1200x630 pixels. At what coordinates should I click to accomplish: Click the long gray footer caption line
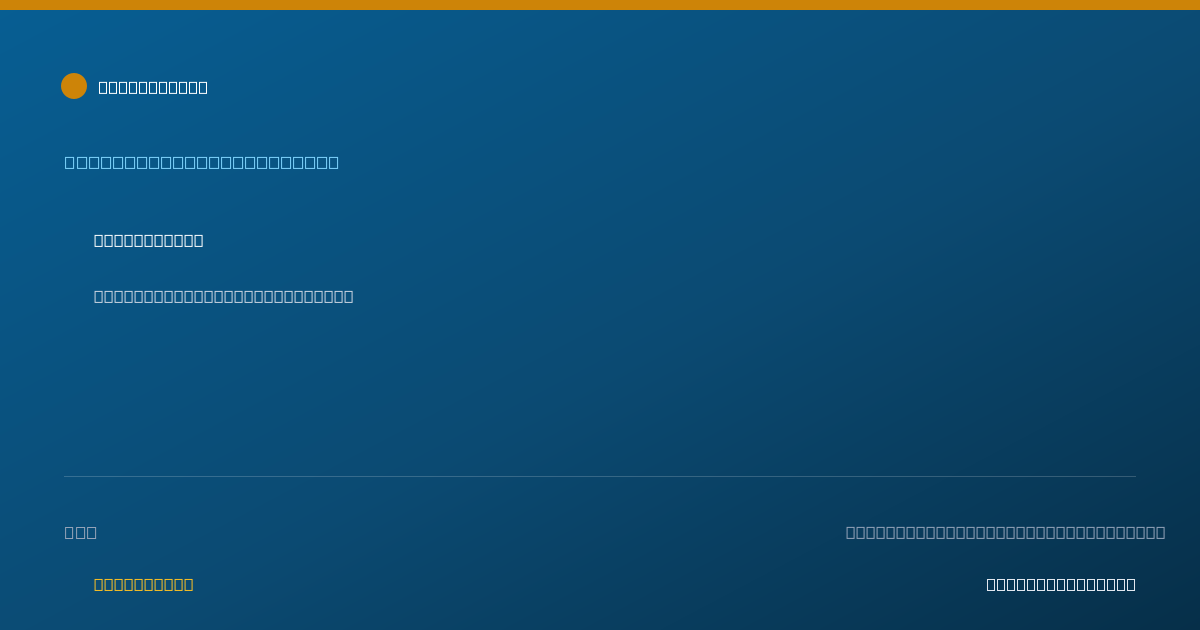tap(1005, 532)
